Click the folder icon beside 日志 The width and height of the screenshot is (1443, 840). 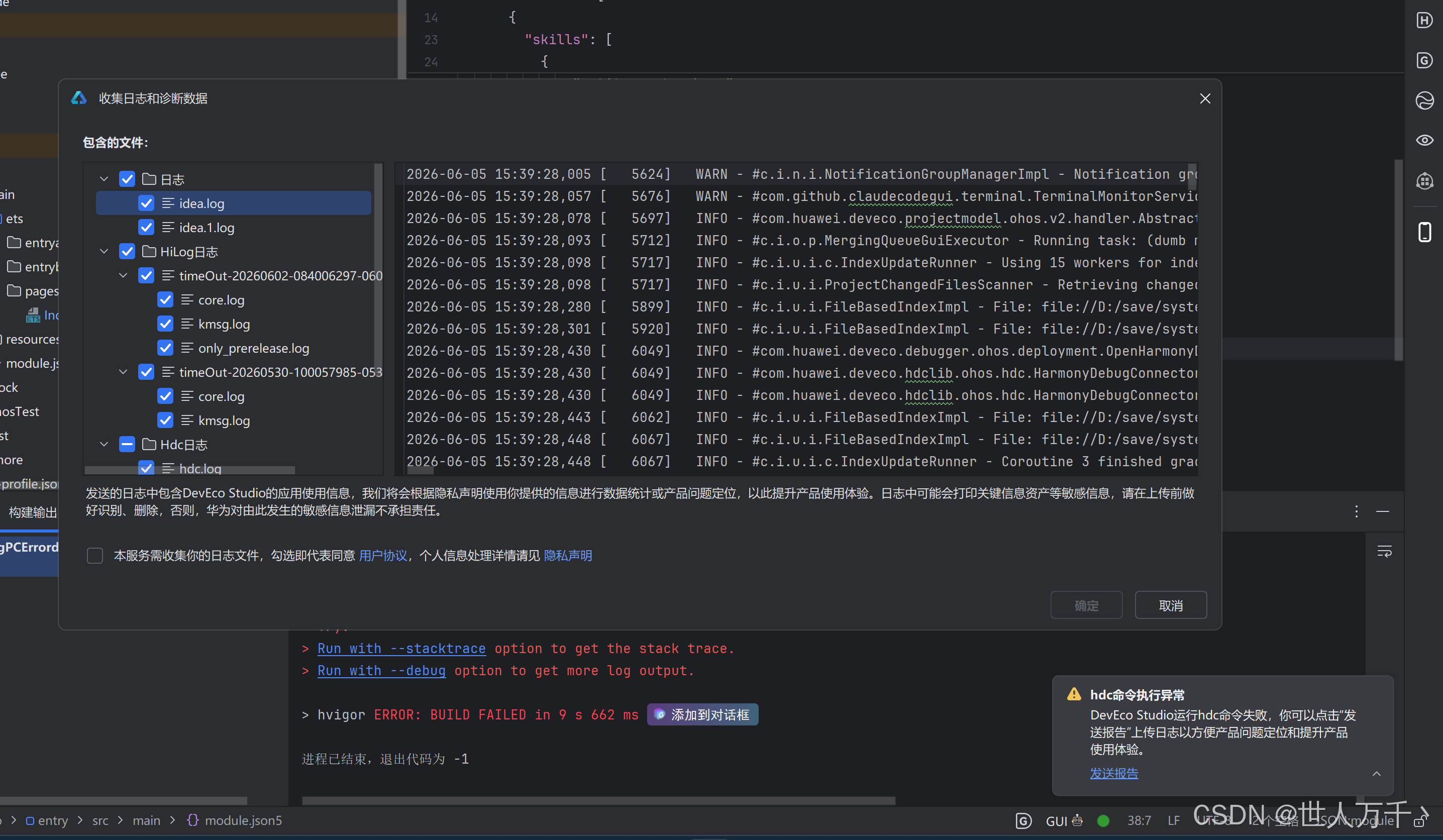pyautogui.click(x=149, y=179)
